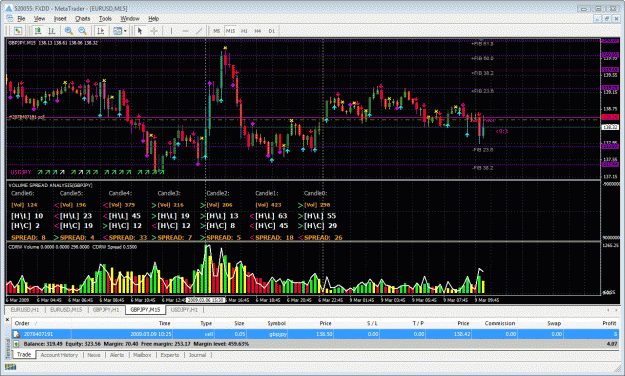
Task: Select the candlestick chart display icon
Action: (51, 31)
